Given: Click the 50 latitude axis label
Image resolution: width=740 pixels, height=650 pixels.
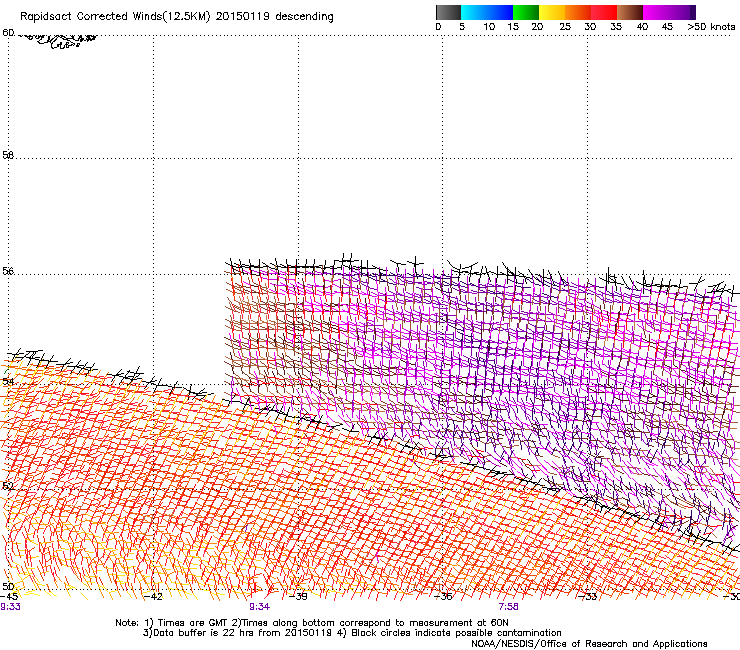Looking at the screenshot, I should tap(8, 586).
